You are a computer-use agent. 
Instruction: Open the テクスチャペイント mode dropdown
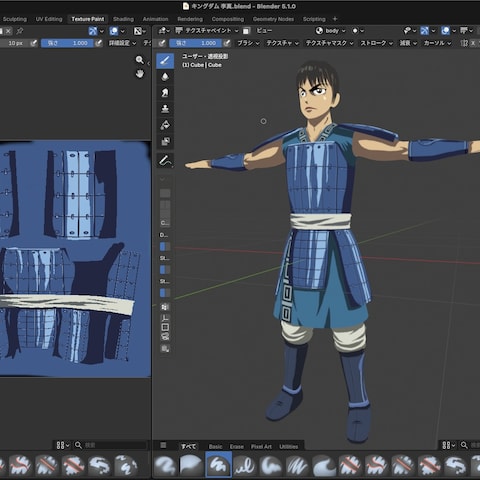coord(207,31)
